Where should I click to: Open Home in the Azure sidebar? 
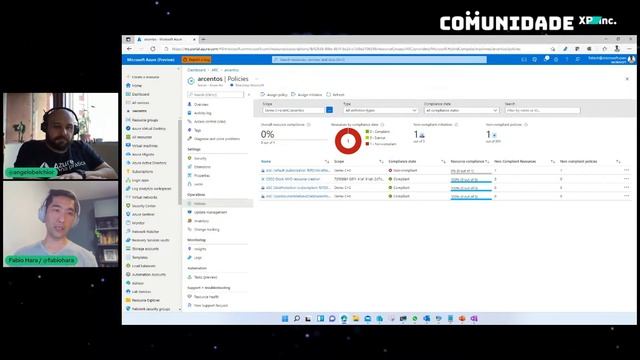coord(136,85)
